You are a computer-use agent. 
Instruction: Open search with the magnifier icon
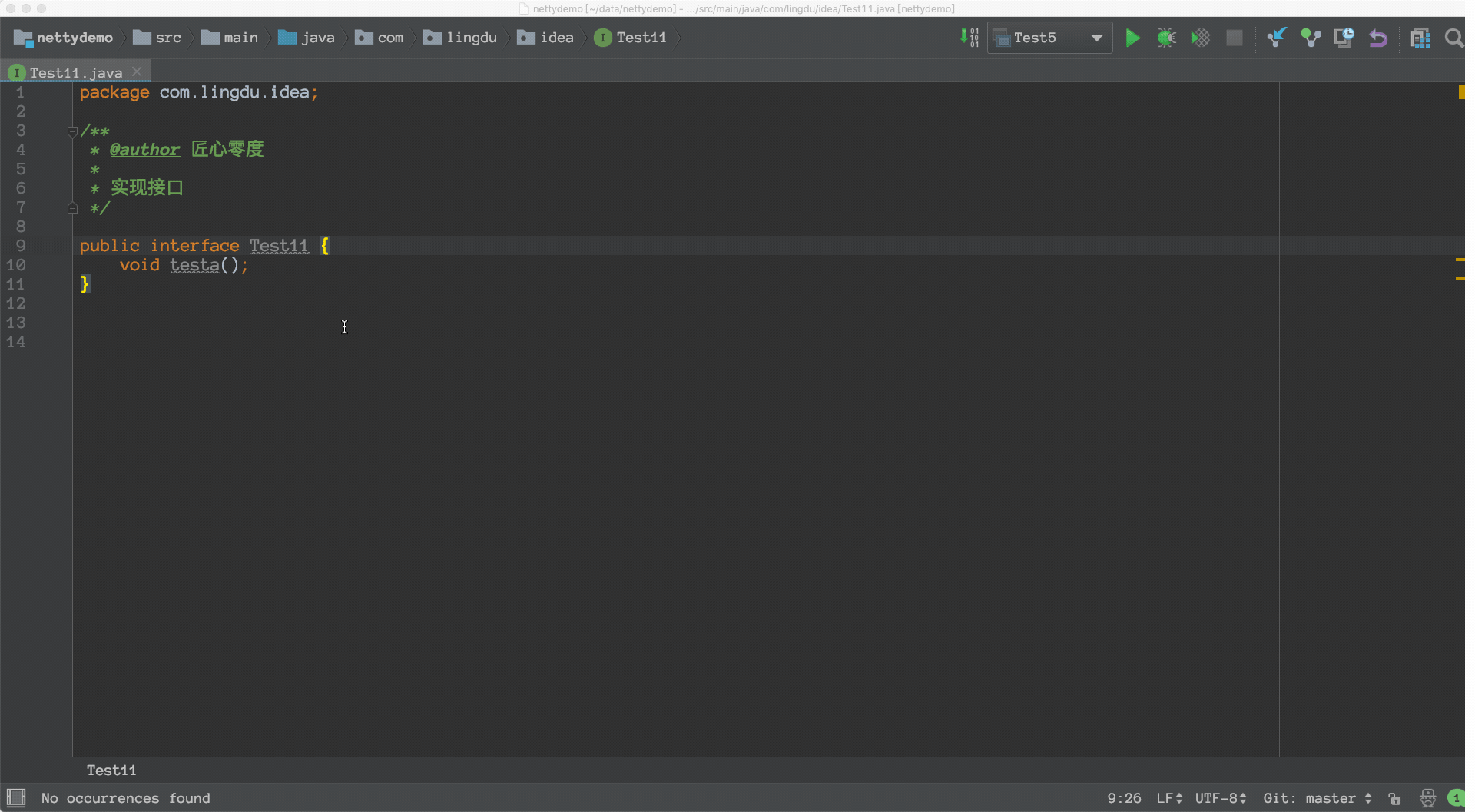pyautogui.click(x=1453, y=37)
